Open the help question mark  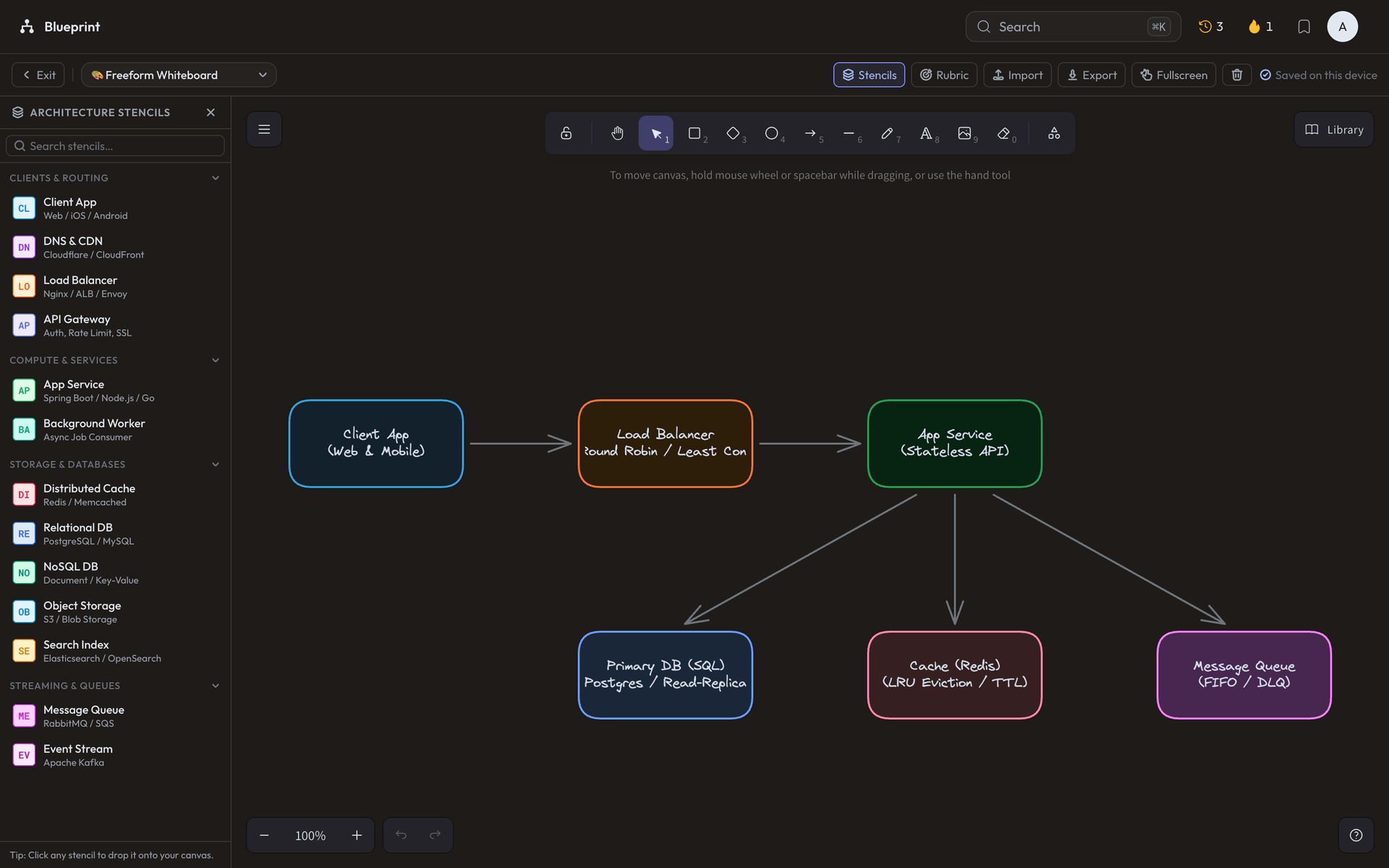click(x=1356, y=835)
